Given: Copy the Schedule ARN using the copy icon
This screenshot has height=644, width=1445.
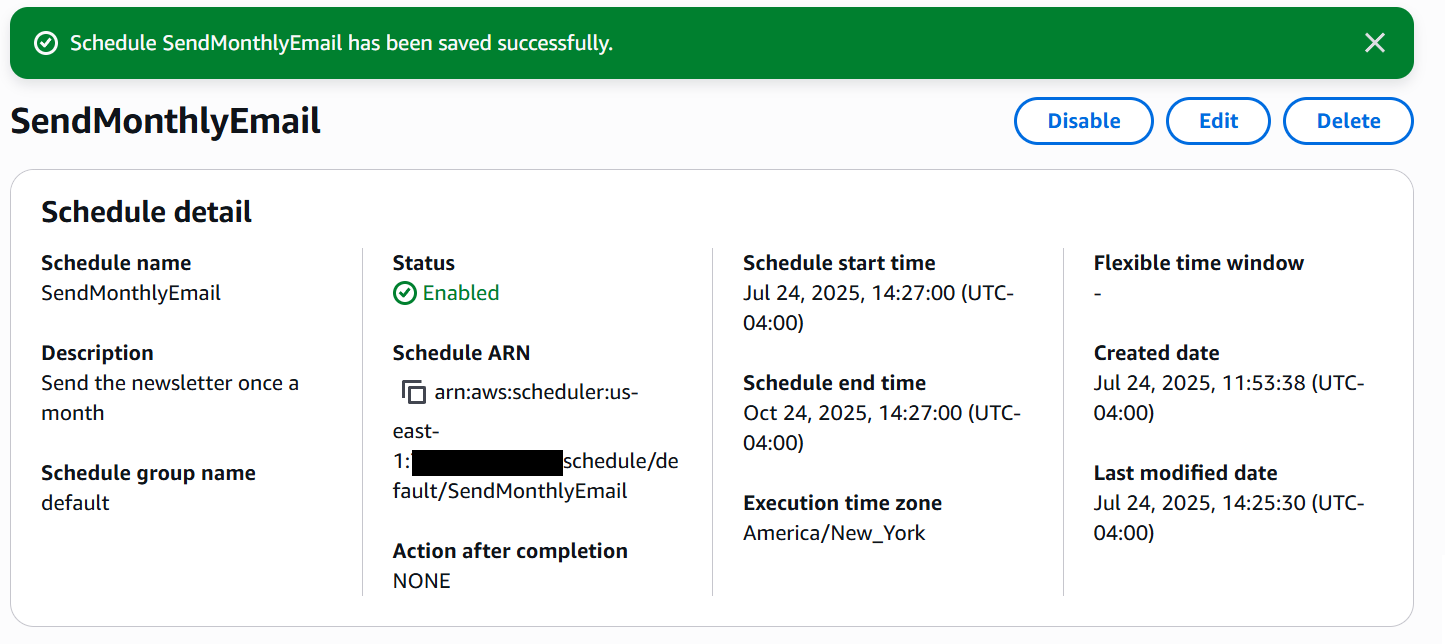Looking at the screenshot, I should pos(413,393).
